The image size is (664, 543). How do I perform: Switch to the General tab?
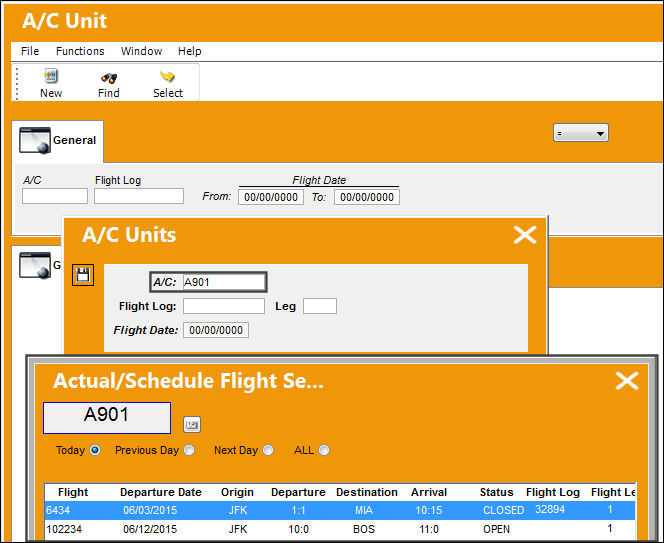58,141
